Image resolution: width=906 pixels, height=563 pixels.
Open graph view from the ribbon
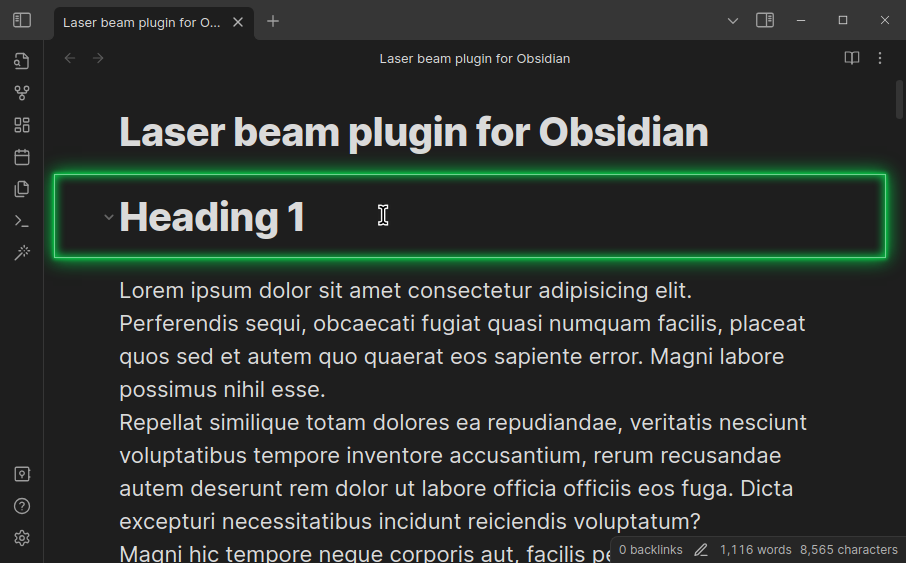click(22, 93)
